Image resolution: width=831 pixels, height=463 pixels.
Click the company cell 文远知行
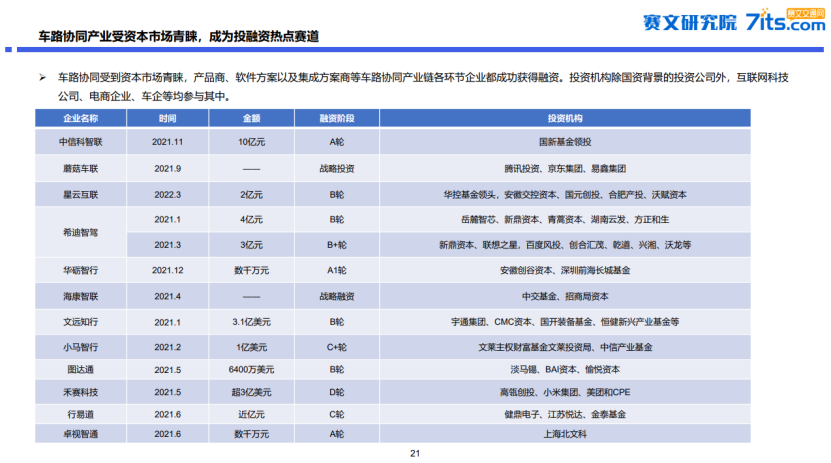point(81,322)
